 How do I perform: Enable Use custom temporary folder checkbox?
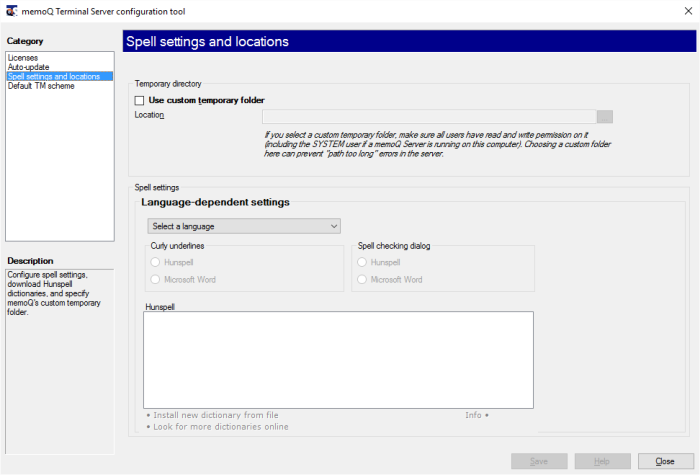point(140,100)
